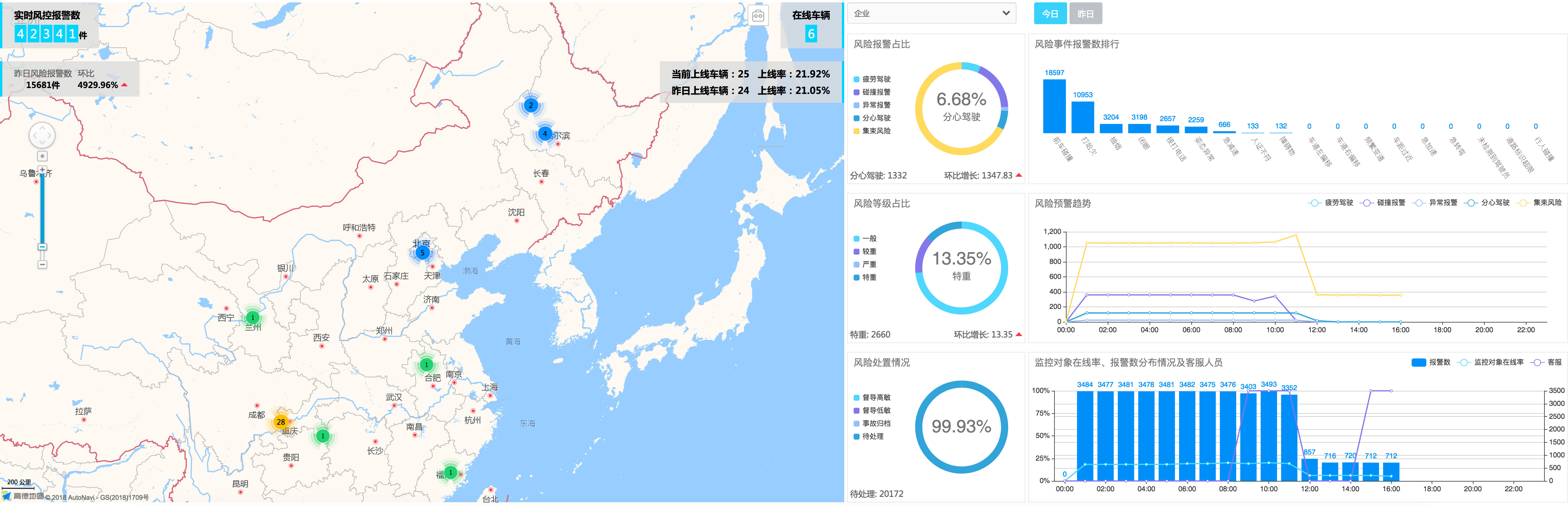Toggle 报警数 series in bottom chart legend
This screenshot has height=506, width=1568.
click(1431, 362)
